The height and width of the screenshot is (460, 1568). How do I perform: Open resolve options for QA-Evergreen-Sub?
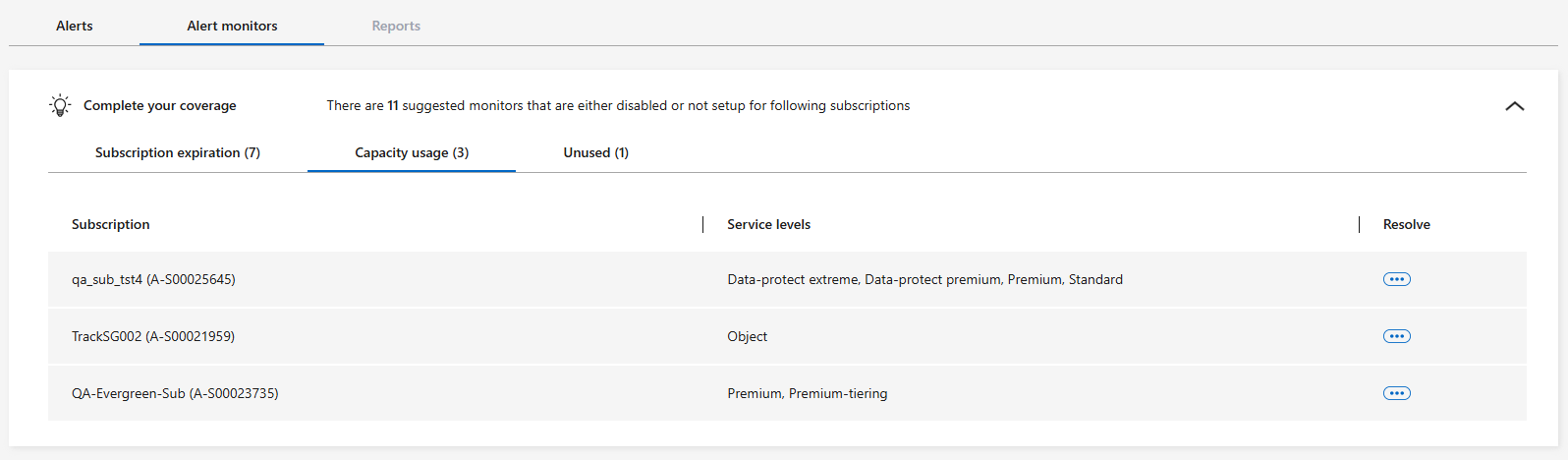[x=1396, y=393]
